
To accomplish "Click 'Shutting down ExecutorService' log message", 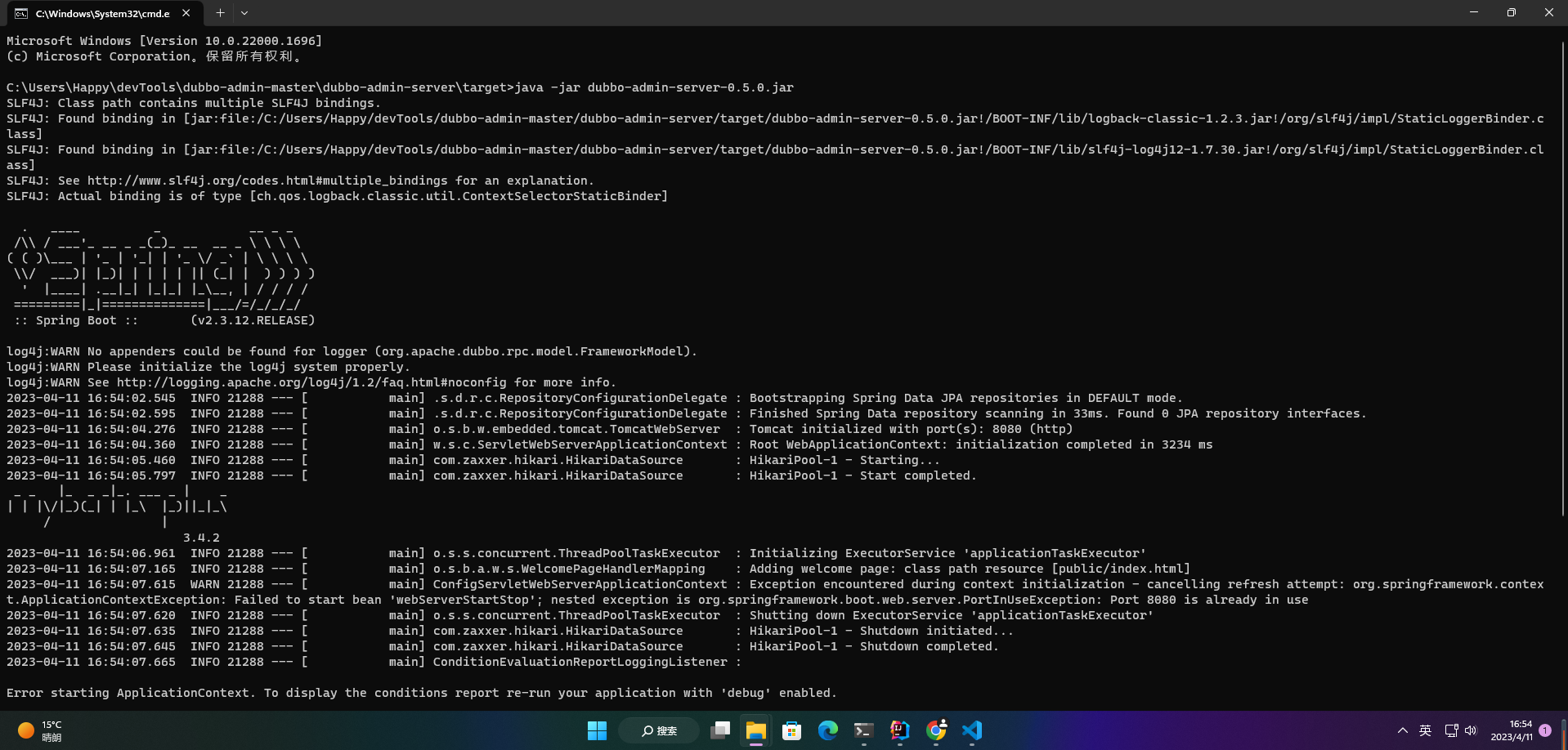I will pos(952,615).
